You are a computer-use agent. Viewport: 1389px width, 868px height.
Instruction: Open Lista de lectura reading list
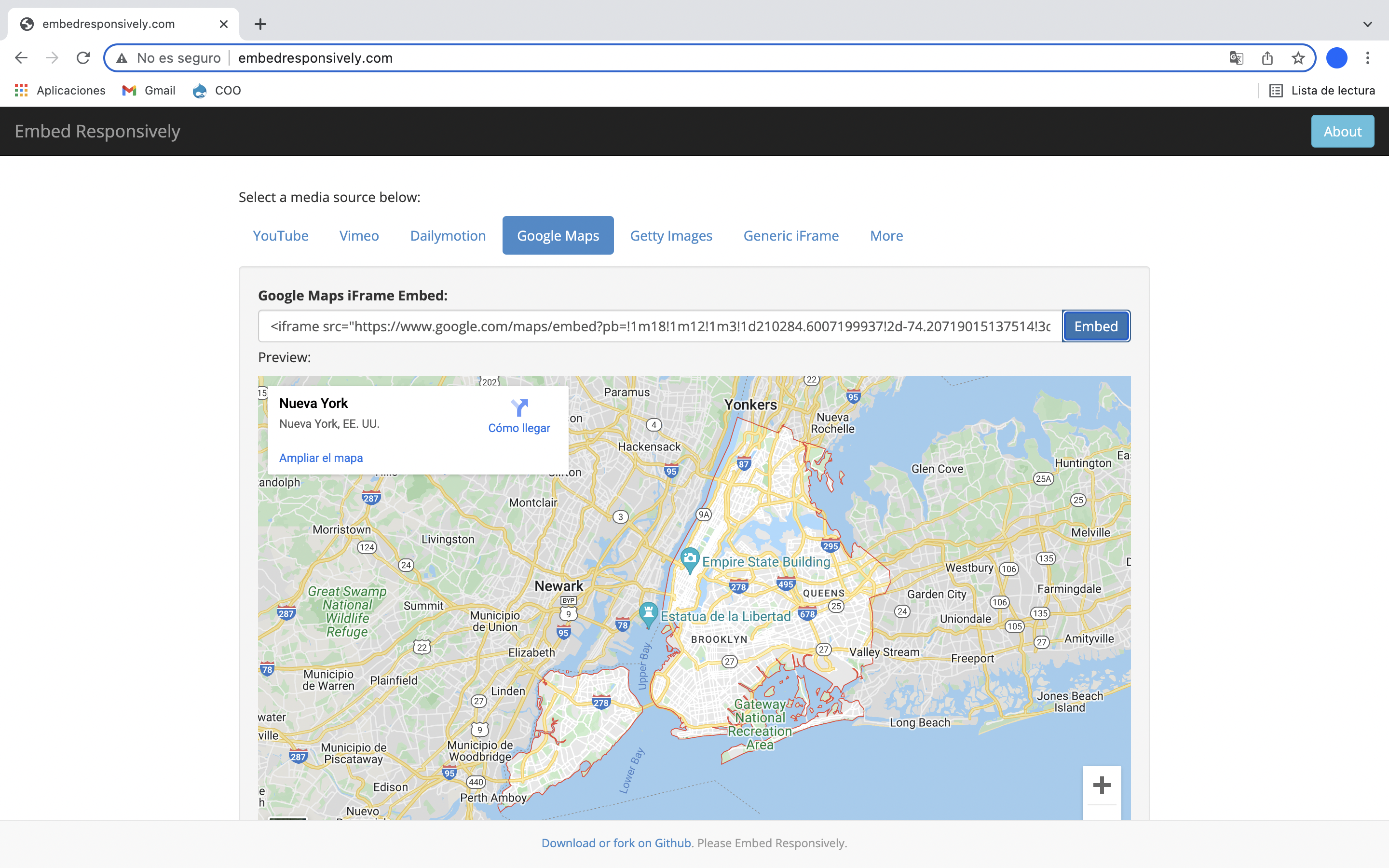click(x=1322, y=90)
